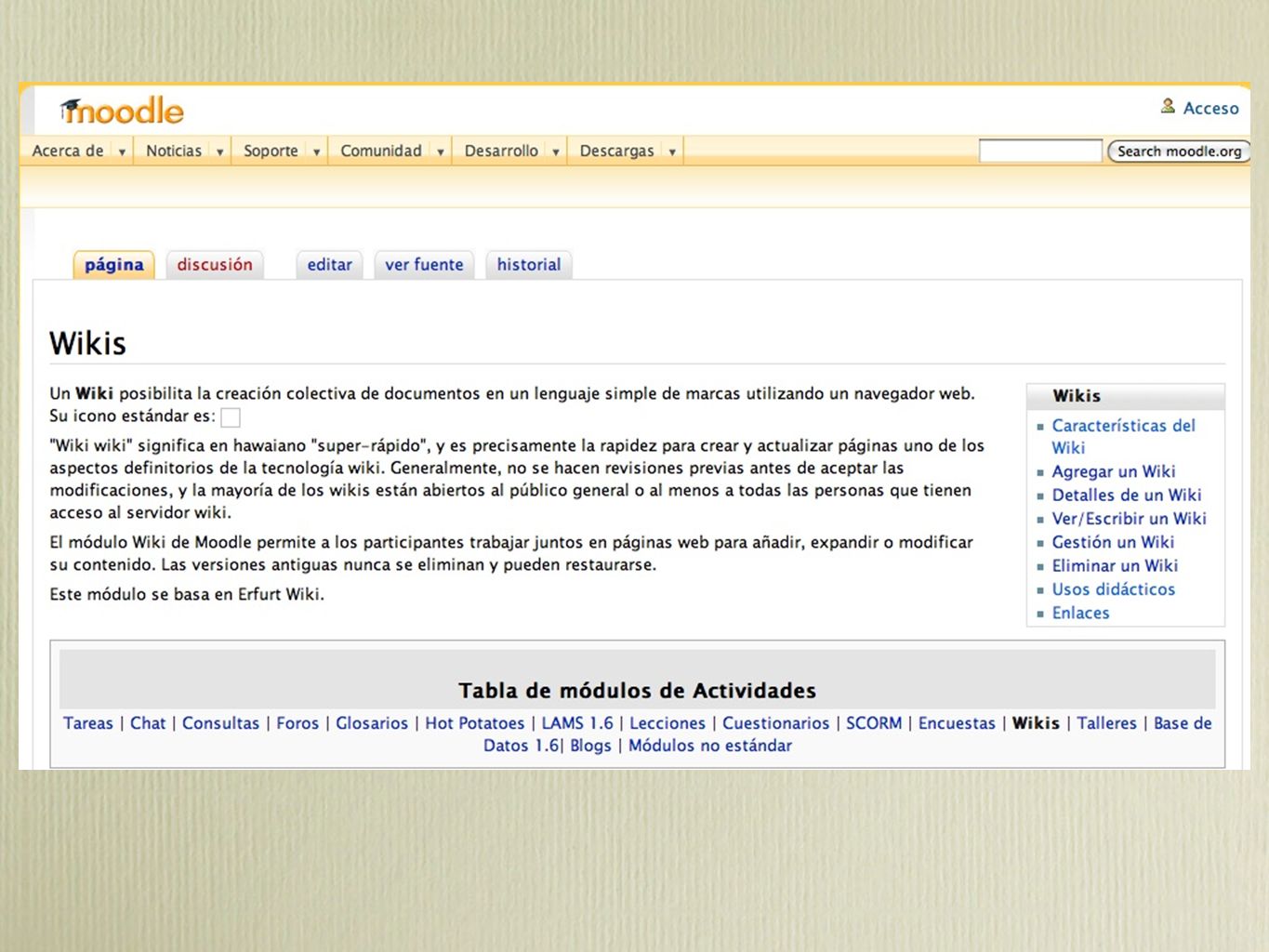Click the Tabla de módulos de Actividades heading

[637, 691]
